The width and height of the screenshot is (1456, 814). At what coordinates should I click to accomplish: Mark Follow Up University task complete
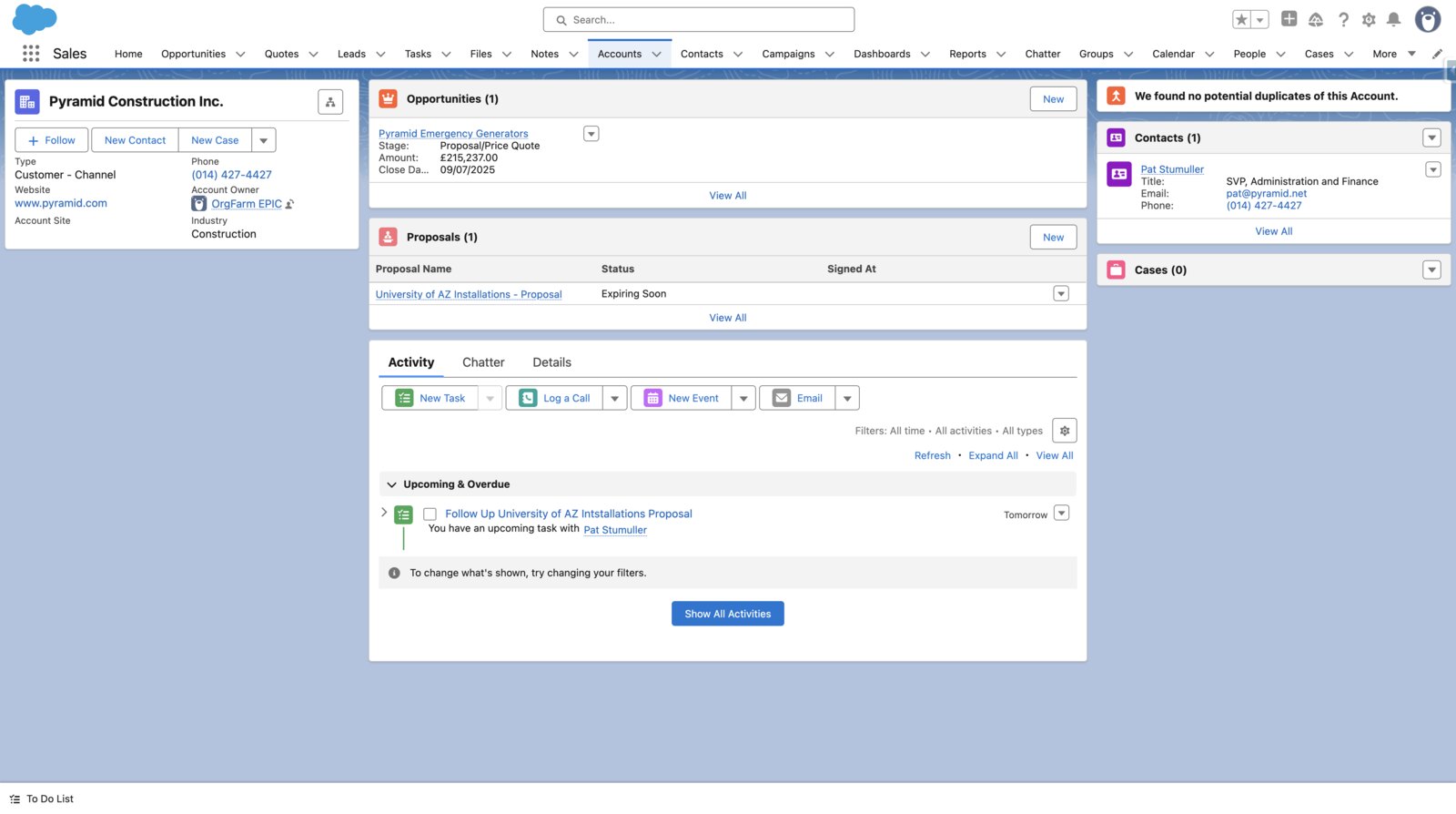430,514
